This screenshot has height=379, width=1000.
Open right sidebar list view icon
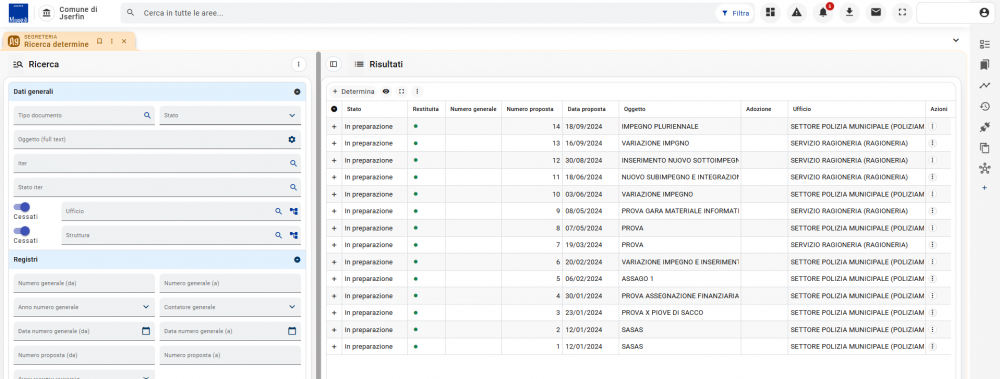pos(985,44)
